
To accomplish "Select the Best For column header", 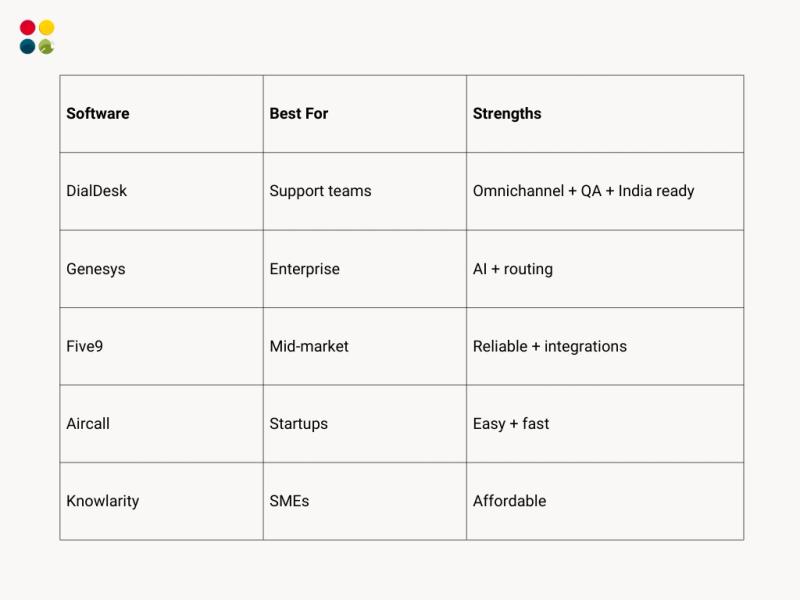I will coord(365,114).
